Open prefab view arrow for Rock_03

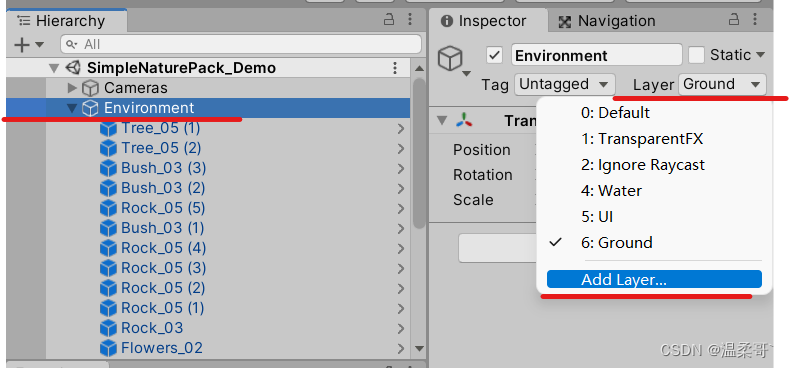click(401, 329)
